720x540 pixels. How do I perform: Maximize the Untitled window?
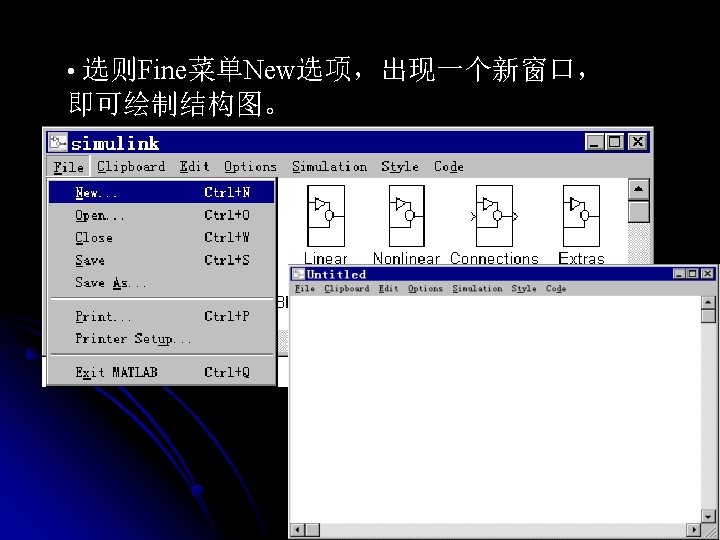pyautogui.click(x=692, y=274)
